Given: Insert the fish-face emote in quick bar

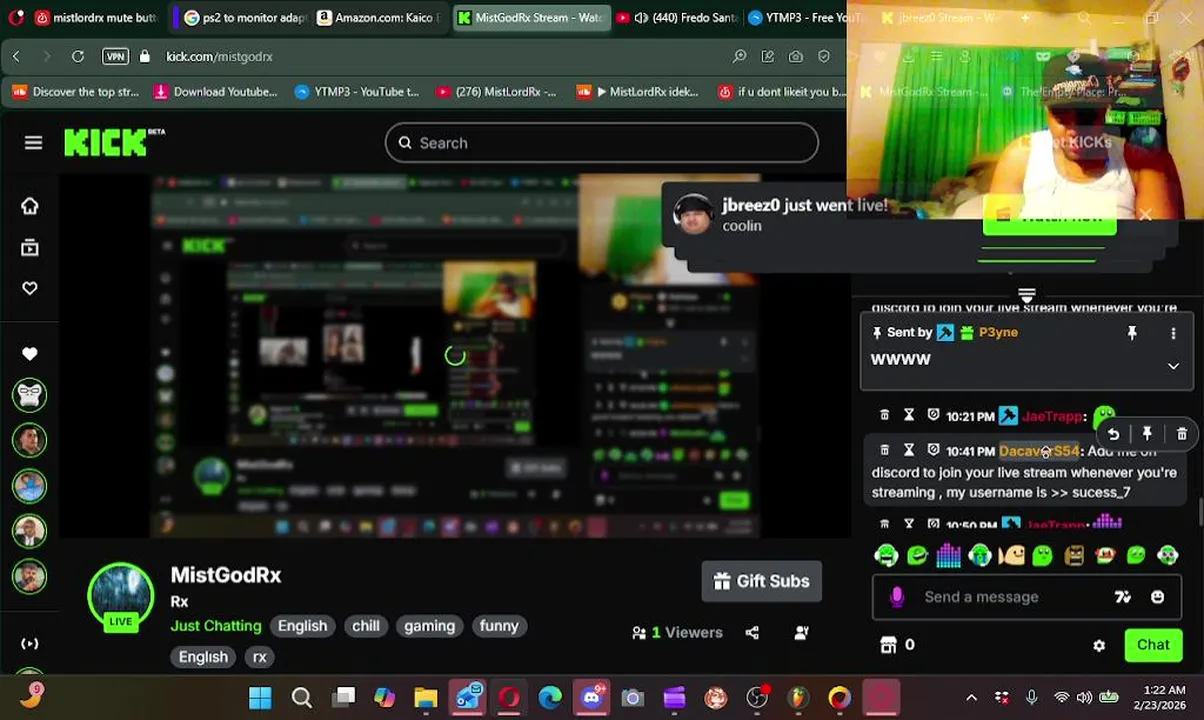Looking at the screenshot, I should click(1011, 555).
